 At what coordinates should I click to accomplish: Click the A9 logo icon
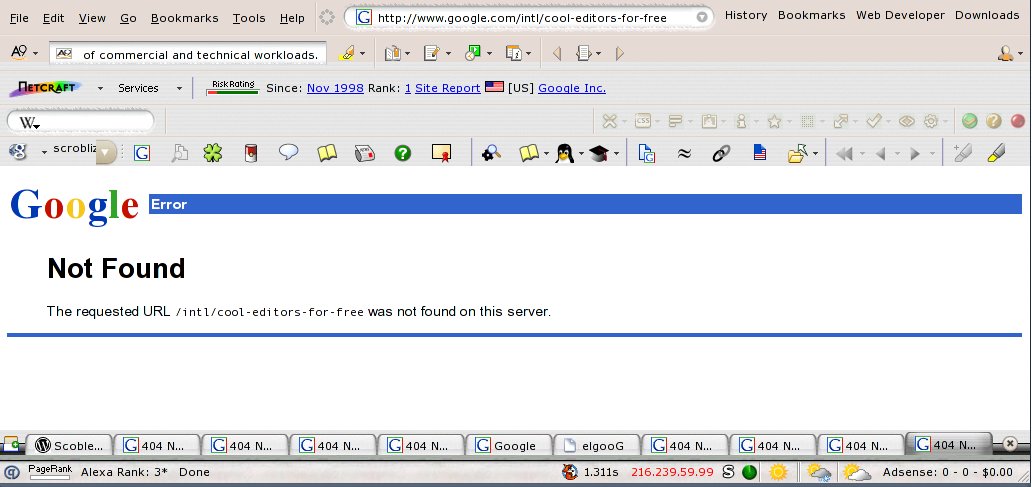18,53
